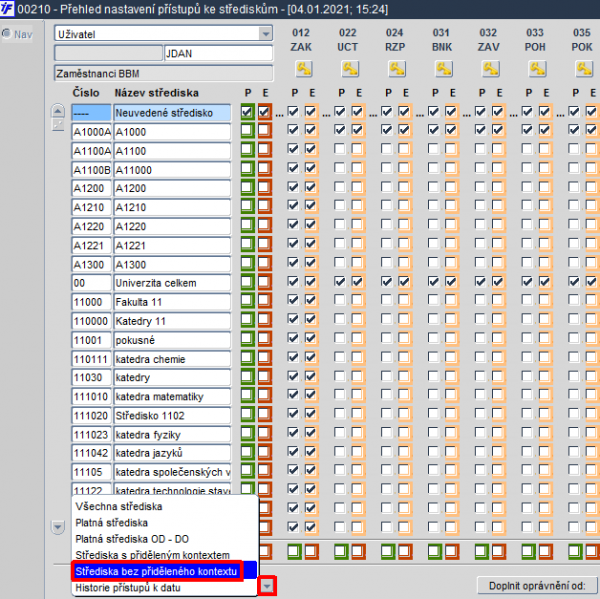
Task: Click green bulk P box under 031 BNK column
Action: pyautogui.click(x=435, y=552)
